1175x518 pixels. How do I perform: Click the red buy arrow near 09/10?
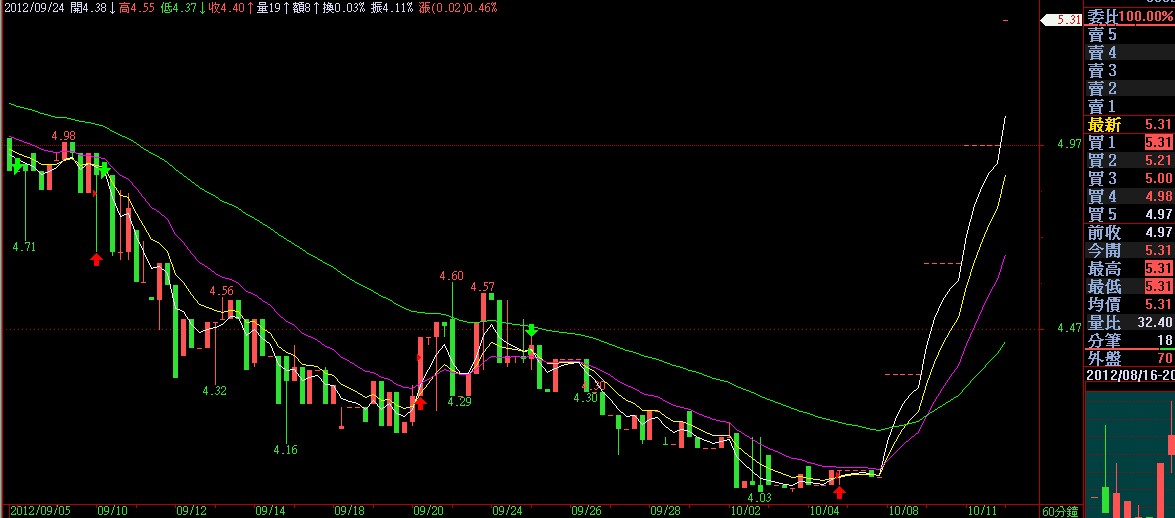pyautogui.click(x=96, y=259)
